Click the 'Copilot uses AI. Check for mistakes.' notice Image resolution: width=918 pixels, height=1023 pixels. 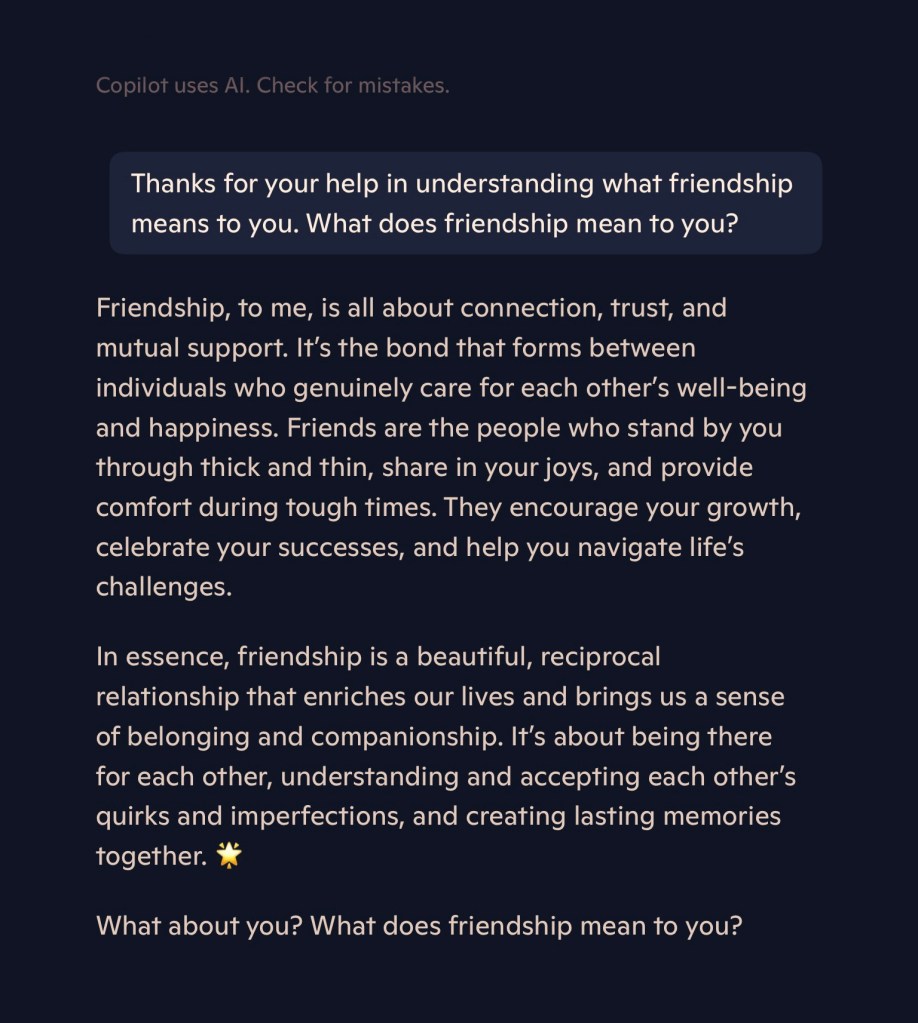coord(272,86)
